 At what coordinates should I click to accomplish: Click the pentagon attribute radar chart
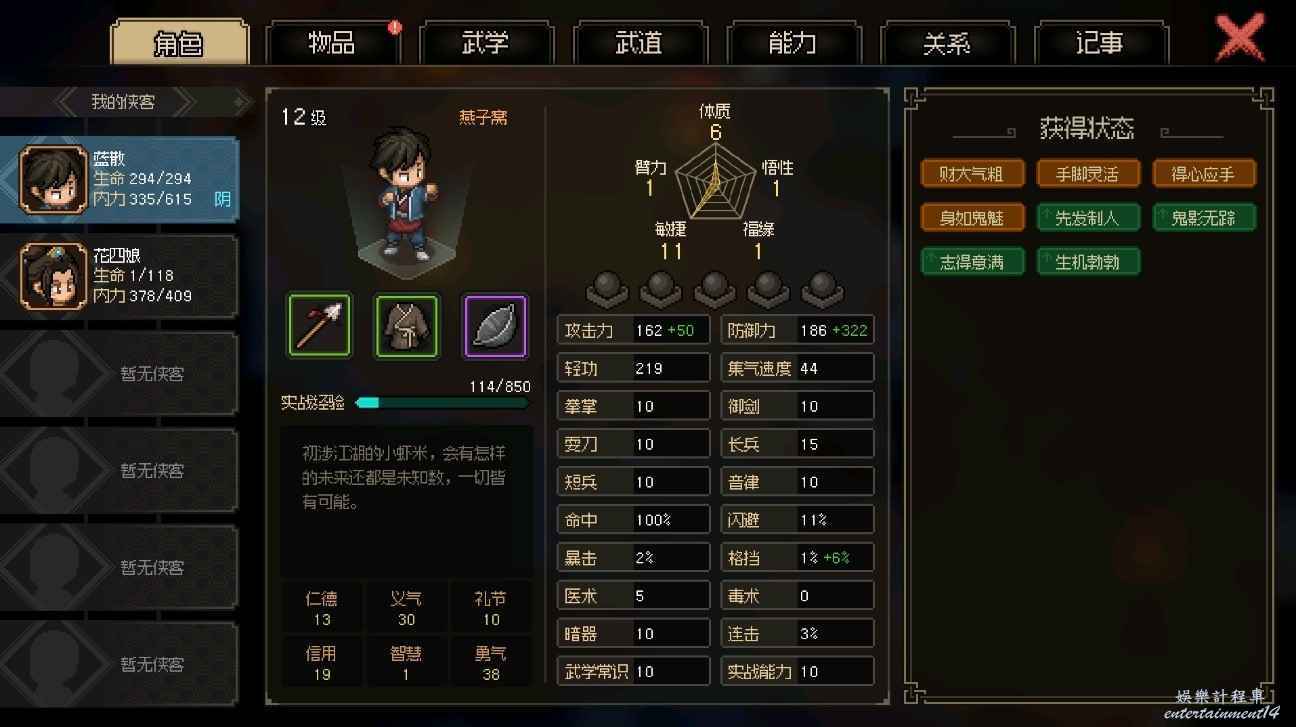click(714, 182)
